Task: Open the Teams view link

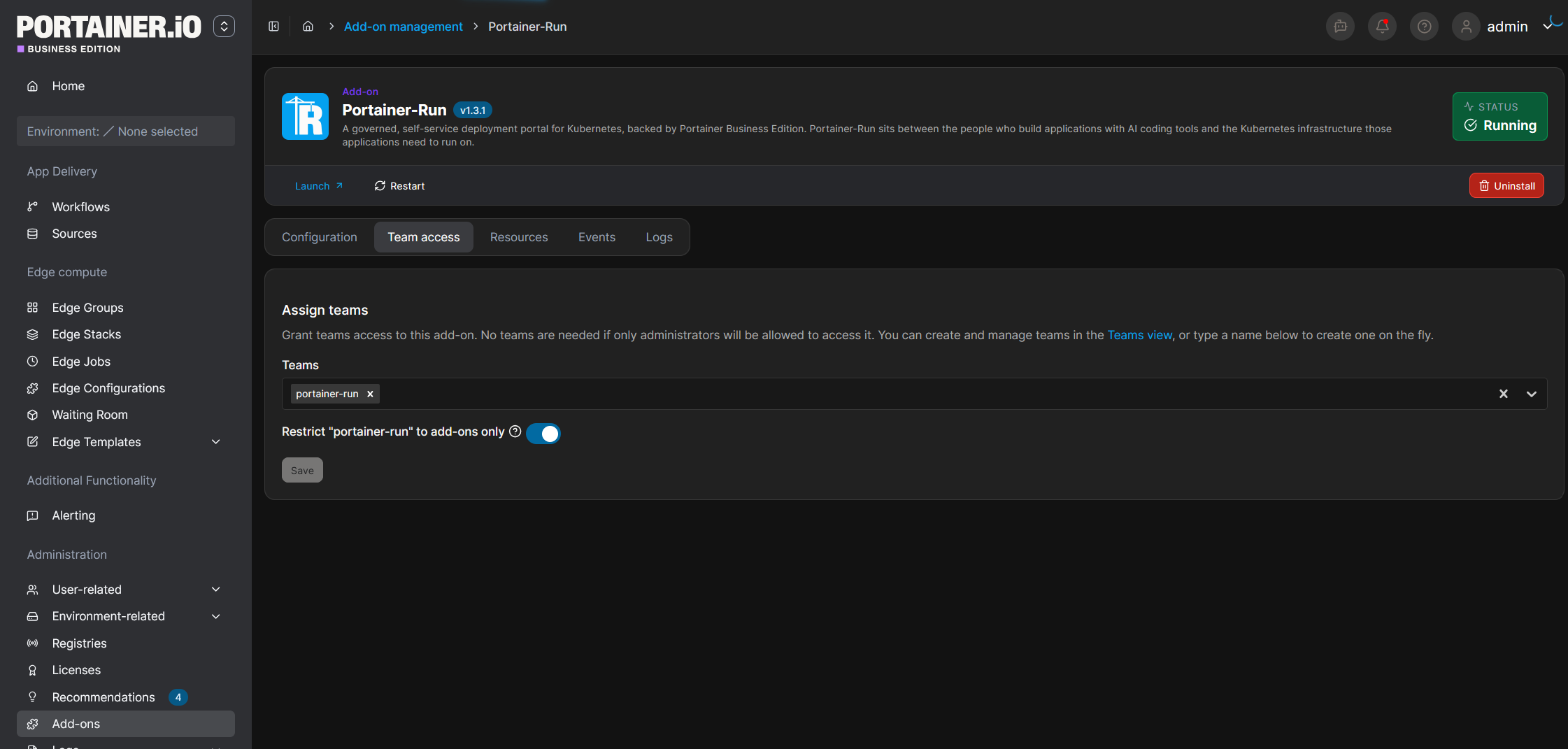Action: point(1139,335)
